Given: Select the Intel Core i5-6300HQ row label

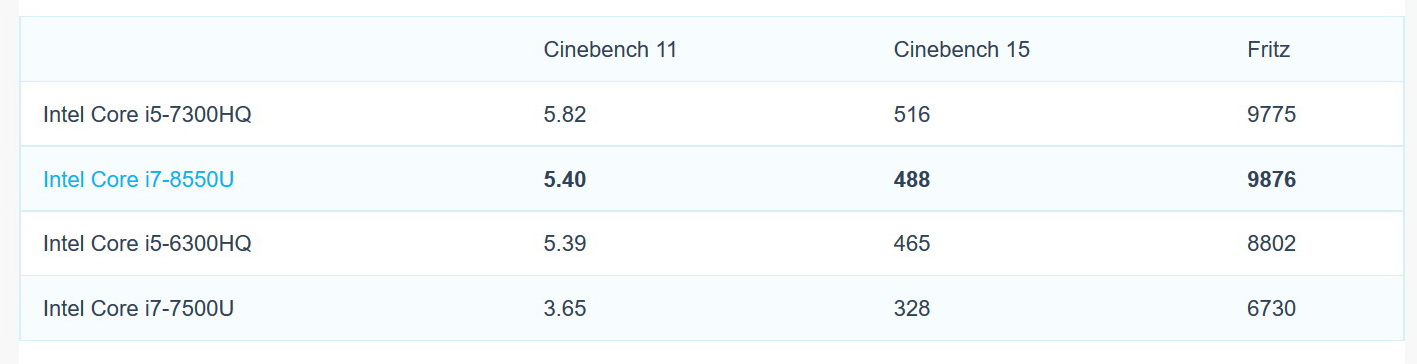Looking at the screenshot, I should point(147,244).
